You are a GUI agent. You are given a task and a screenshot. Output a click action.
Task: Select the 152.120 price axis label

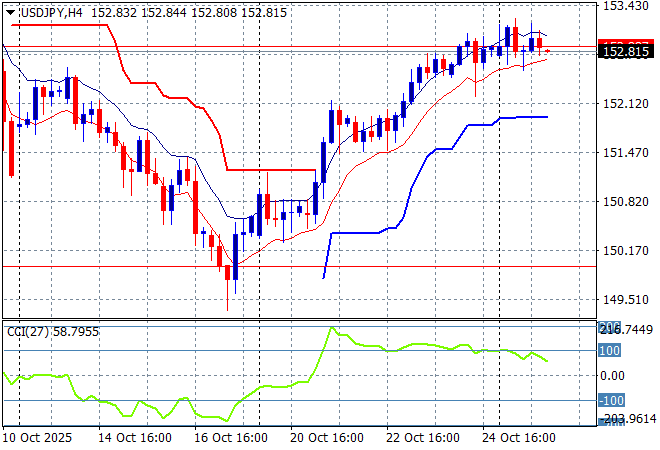click(625, 104)
